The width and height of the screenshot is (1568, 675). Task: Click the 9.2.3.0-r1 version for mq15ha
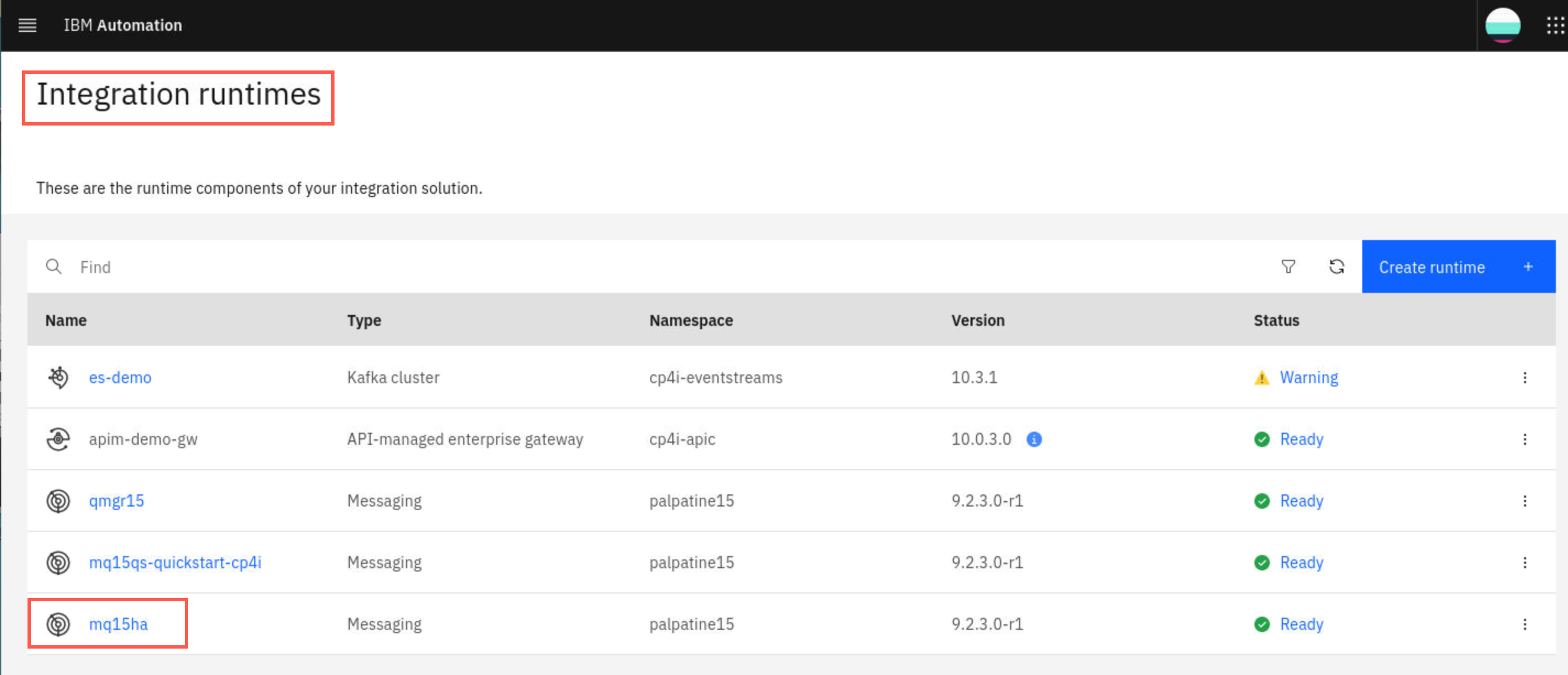point(988,624)
